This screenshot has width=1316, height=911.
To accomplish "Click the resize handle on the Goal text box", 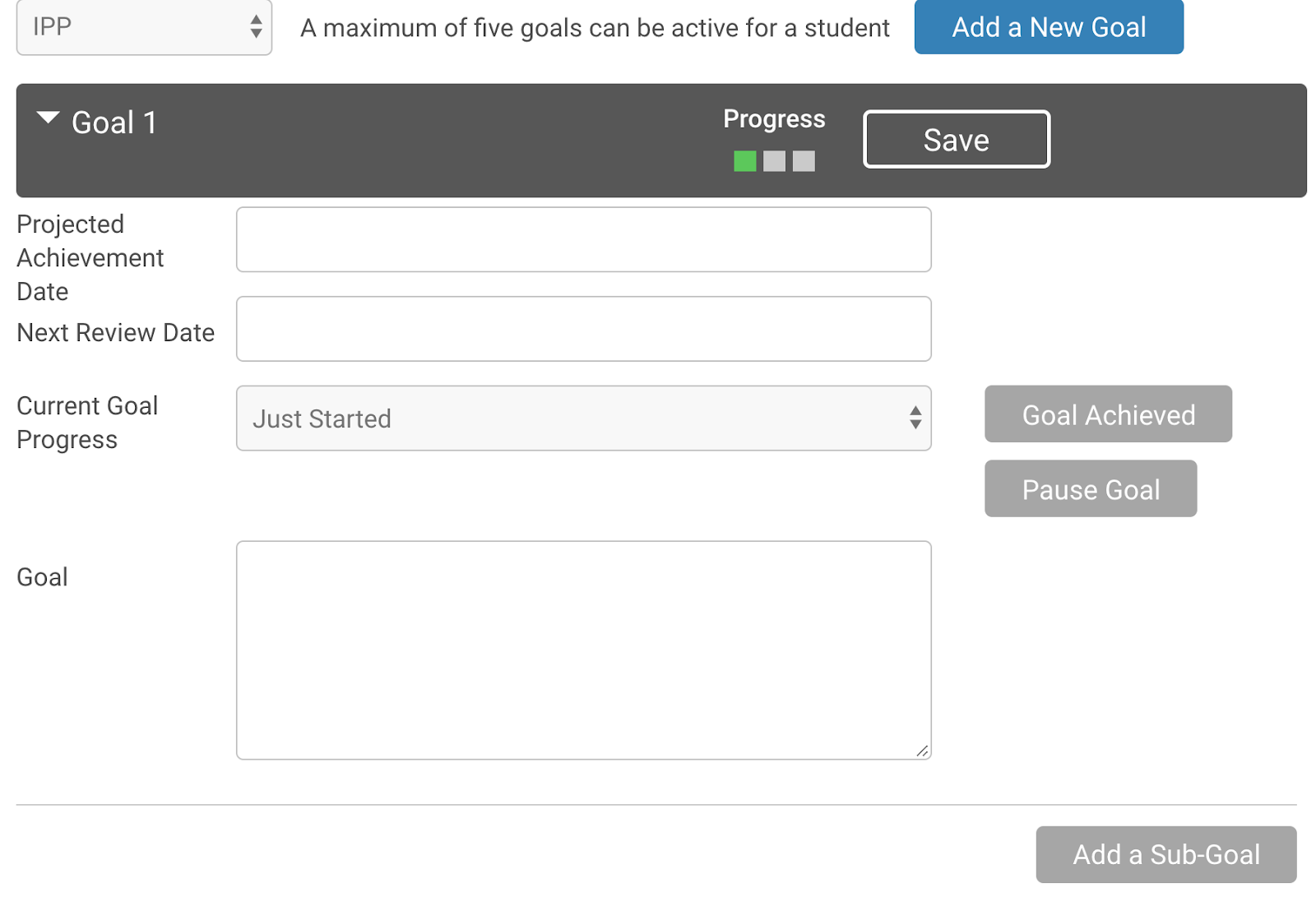I will click(923, 750).
